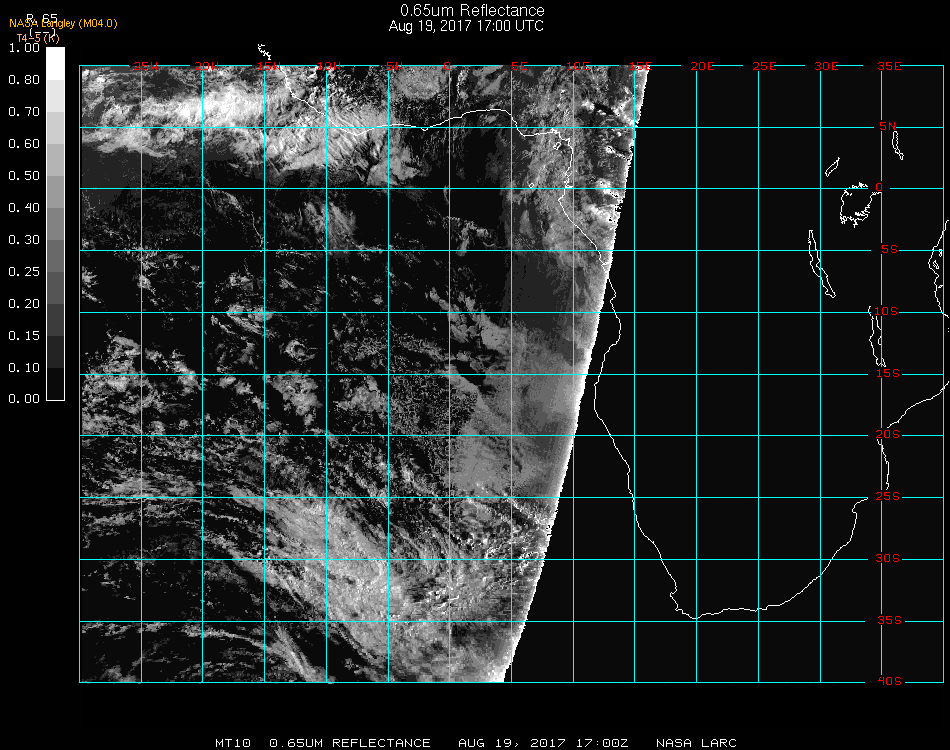
Task: Select the "Aug 19, 2017 17:00 UTC" date line
Action: click(466, 26)
